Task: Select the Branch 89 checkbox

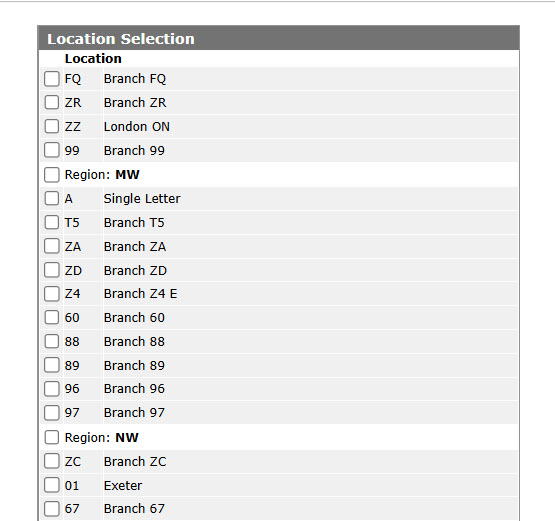Action: pos(52,365)
